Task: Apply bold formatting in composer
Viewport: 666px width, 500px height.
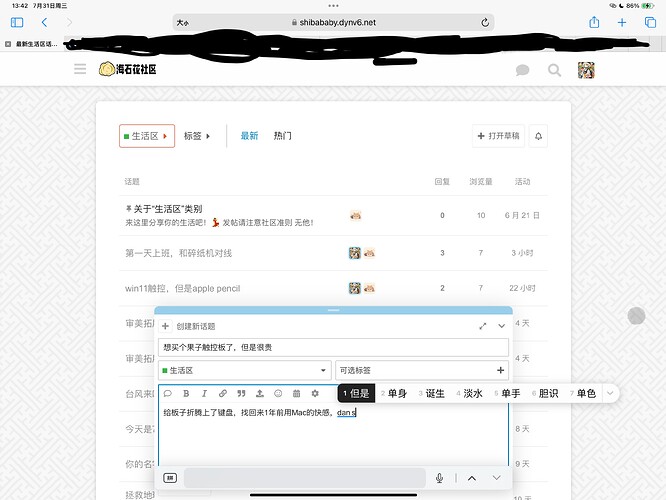Action: coord(186,393)
